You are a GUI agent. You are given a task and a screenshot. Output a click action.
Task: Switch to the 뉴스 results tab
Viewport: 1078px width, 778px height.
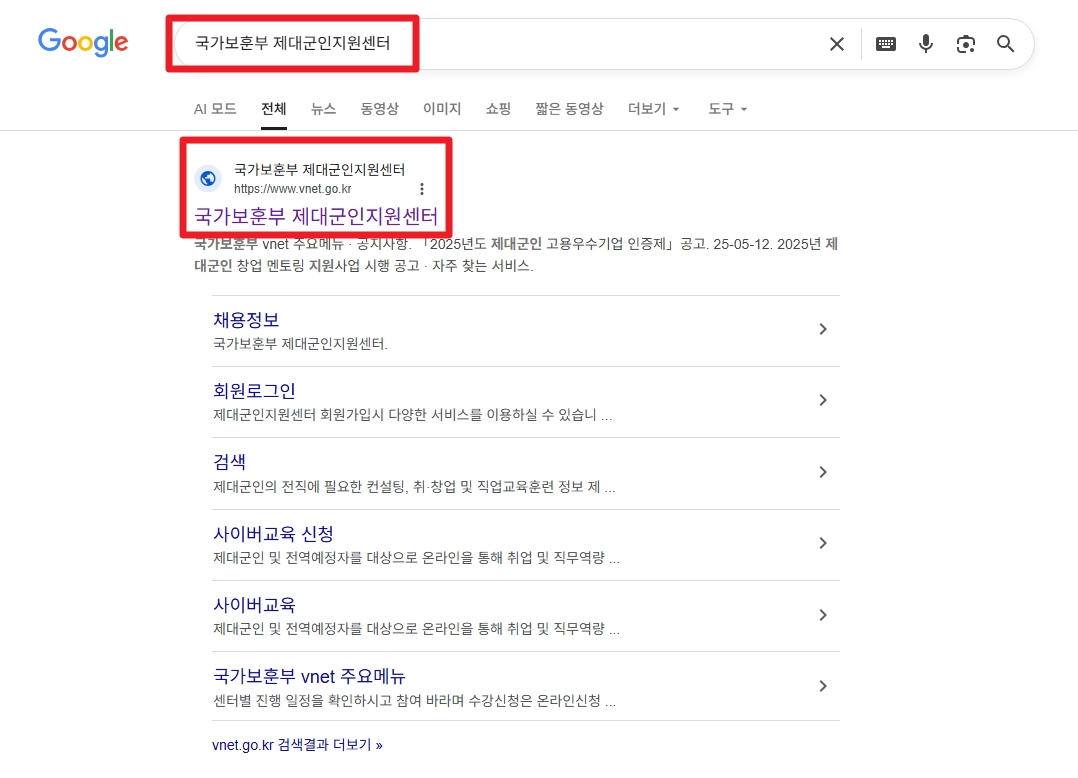point(323,109)
